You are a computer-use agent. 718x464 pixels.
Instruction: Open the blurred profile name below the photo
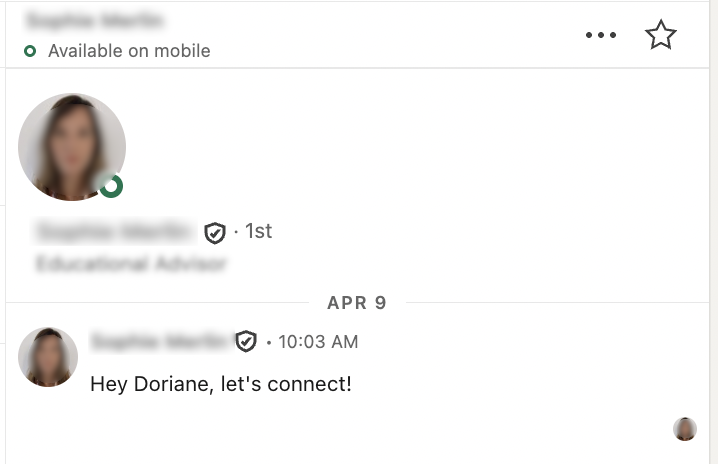click(114, 232)
